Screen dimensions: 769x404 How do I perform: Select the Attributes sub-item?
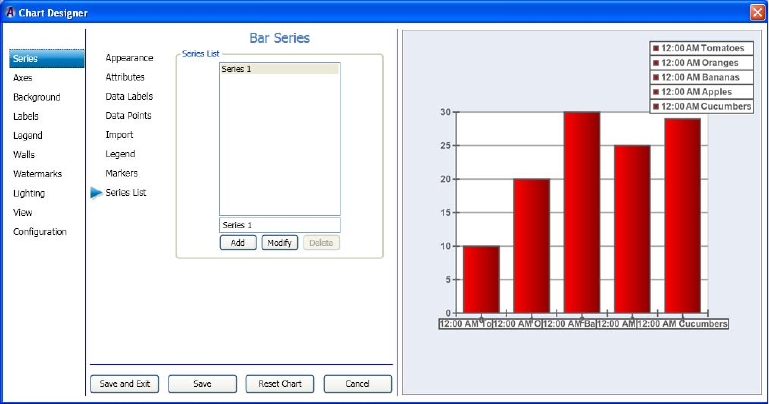tap(125, 77)
